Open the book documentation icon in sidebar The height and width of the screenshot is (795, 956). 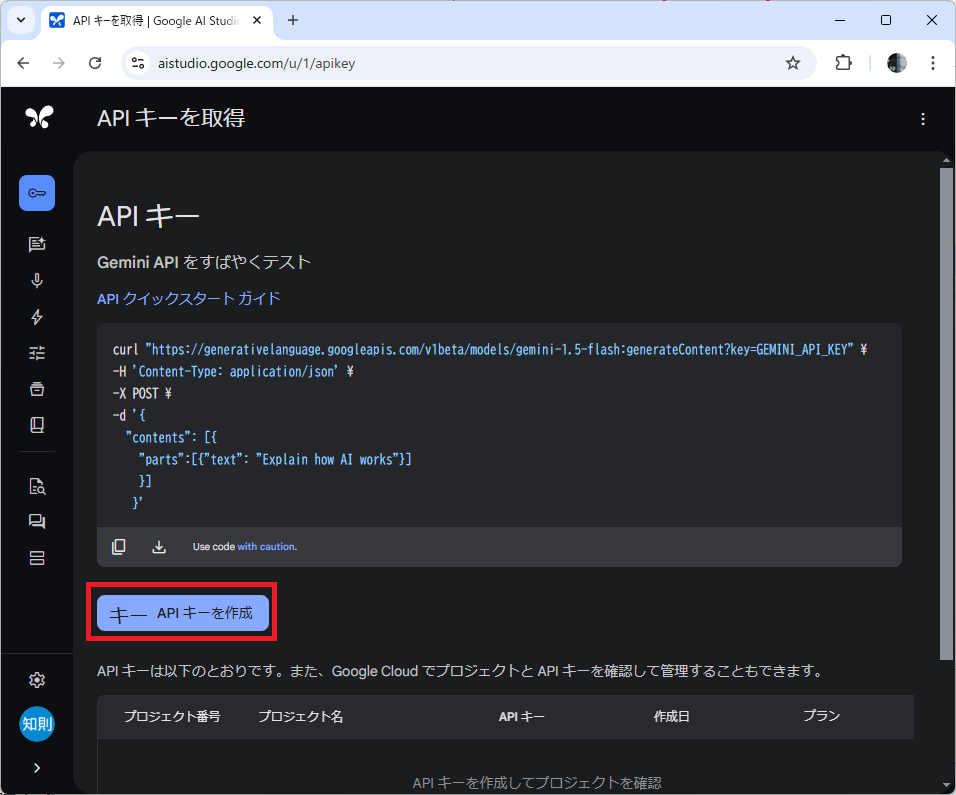click(x=37, y=425)
